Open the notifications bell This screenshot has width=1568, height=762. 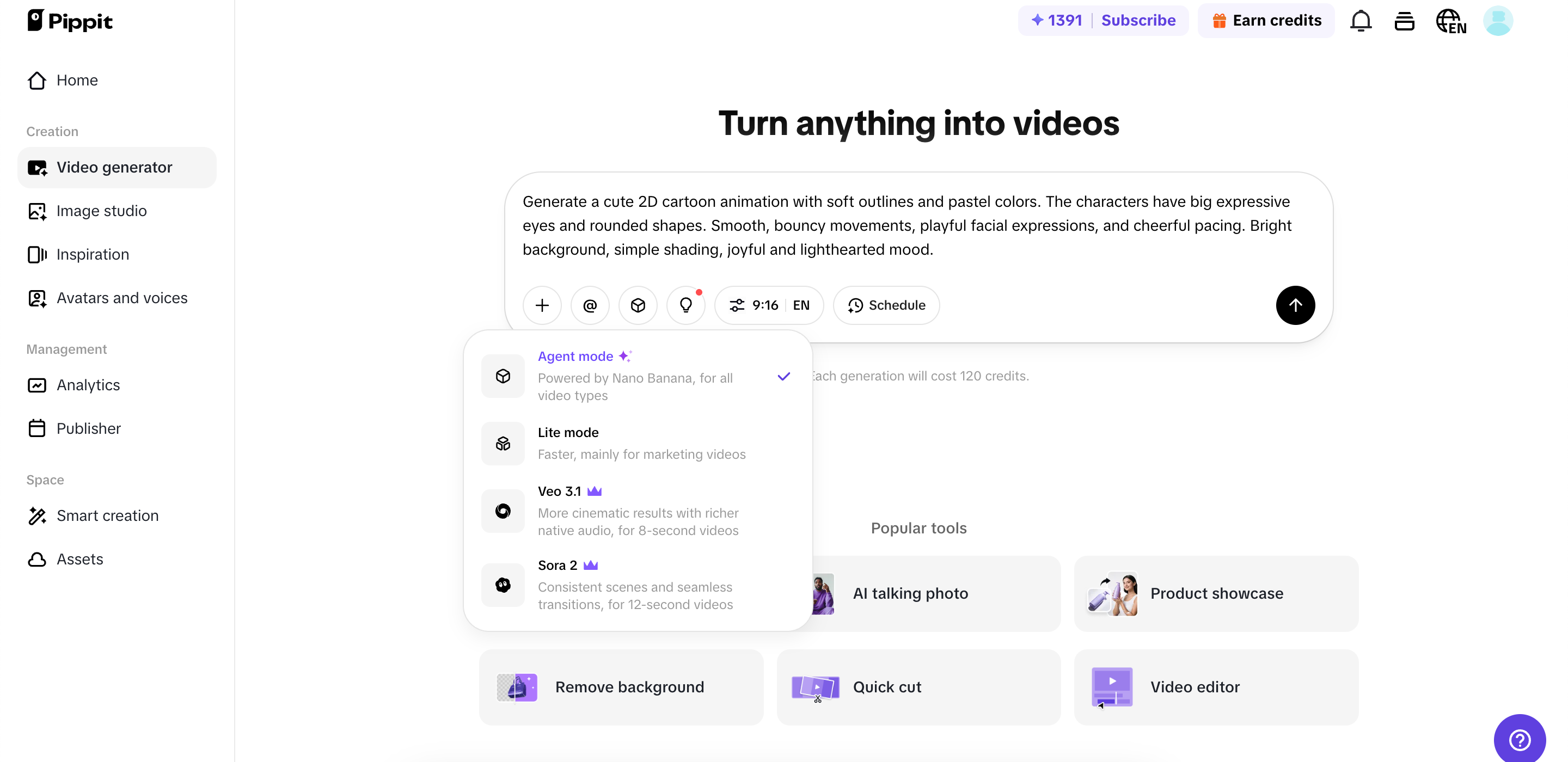(1361, 21)
